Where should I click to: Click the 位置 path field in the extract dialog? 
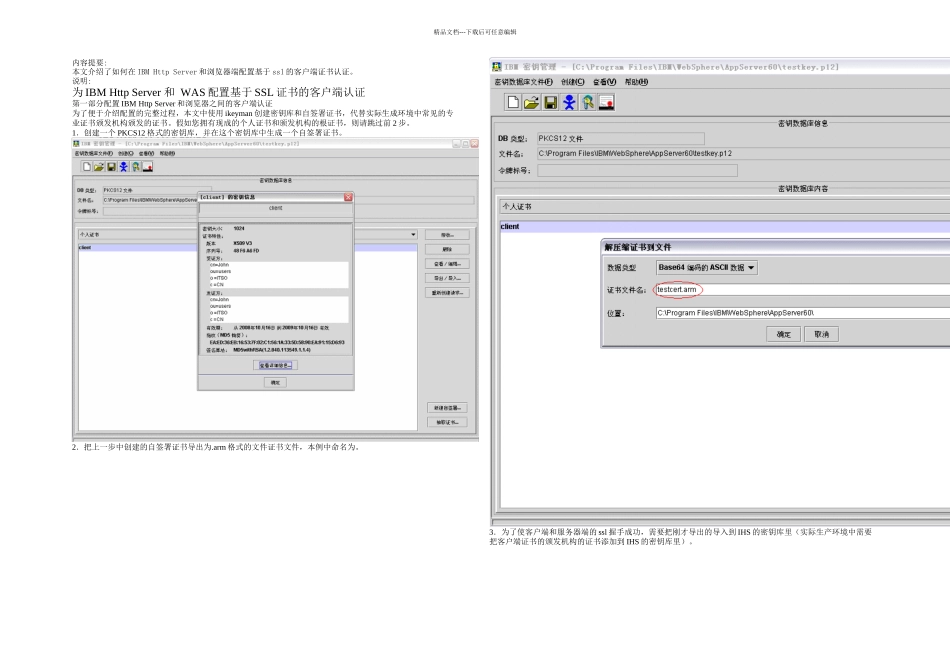pyautogui.click(x=802, y=313)
